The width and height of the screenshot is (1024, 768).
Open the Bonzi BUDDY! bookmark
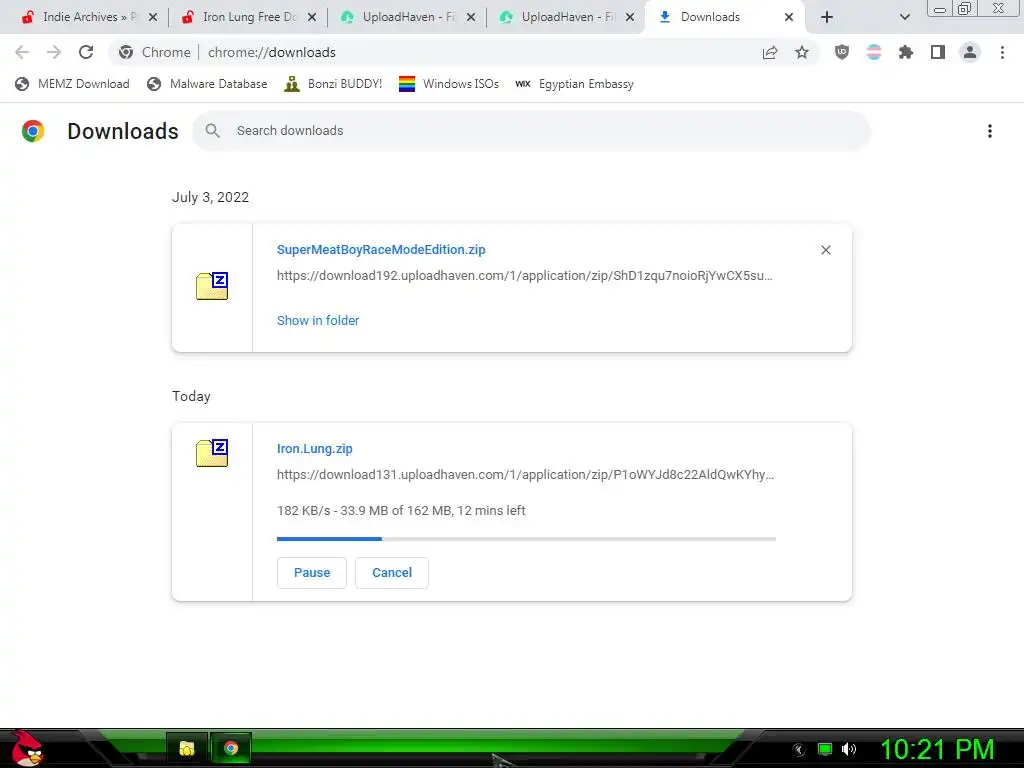click(x=333, y=84)
